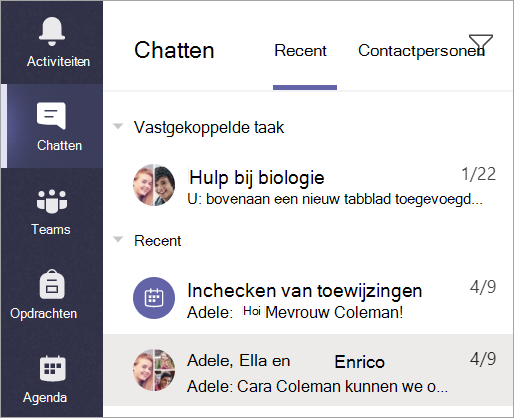Screen dimensions: 514x418
Task: Click the 1/22 date on Hulp bij biologie
Action: click(478, 174)
